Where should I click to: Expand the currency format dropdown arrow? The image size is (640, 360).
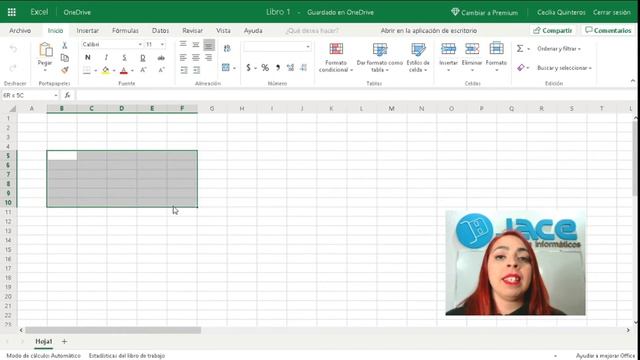coord(256,68)
